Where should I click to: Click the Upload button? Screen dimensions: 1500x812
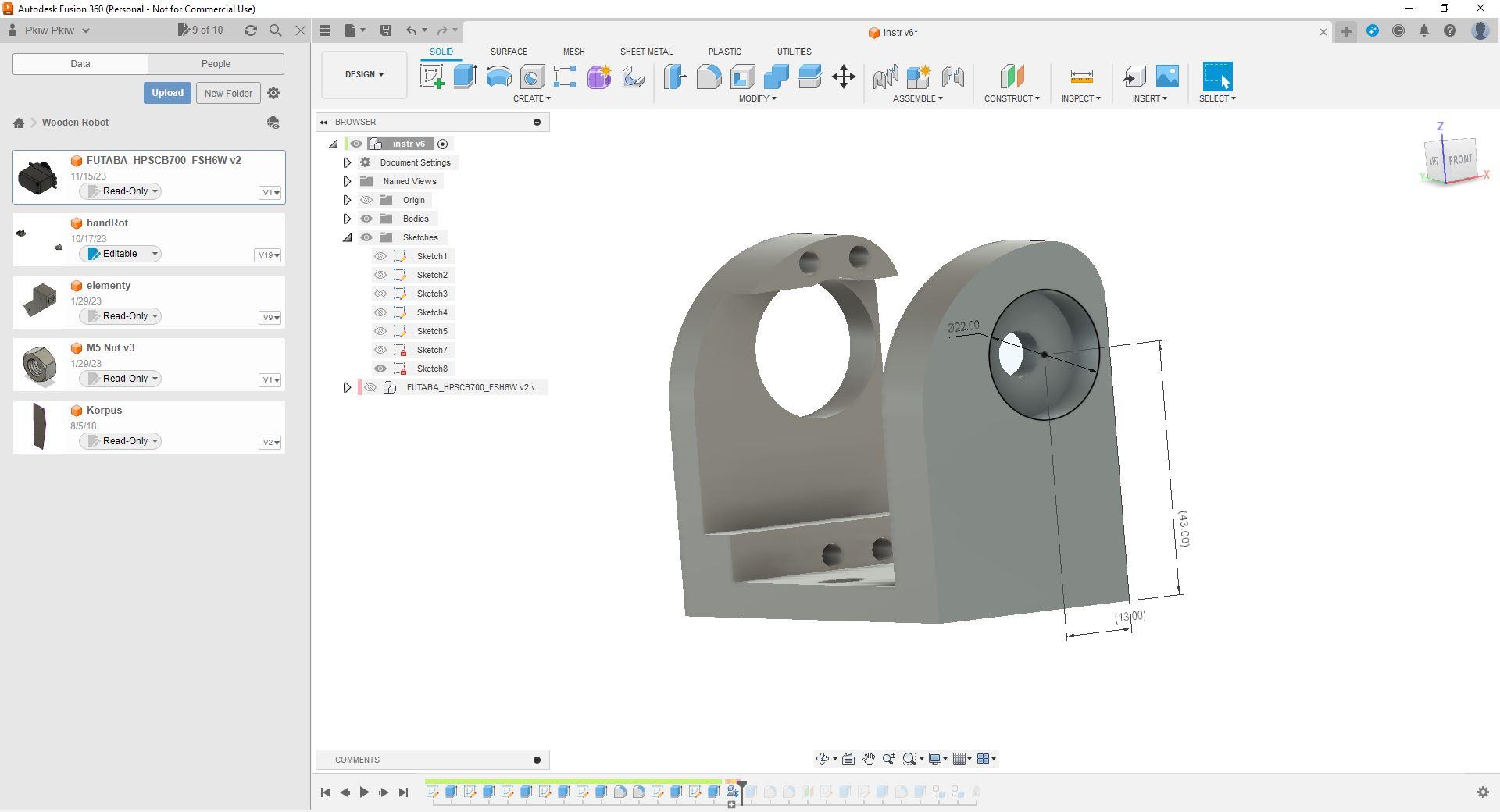(x=167, y=93)
